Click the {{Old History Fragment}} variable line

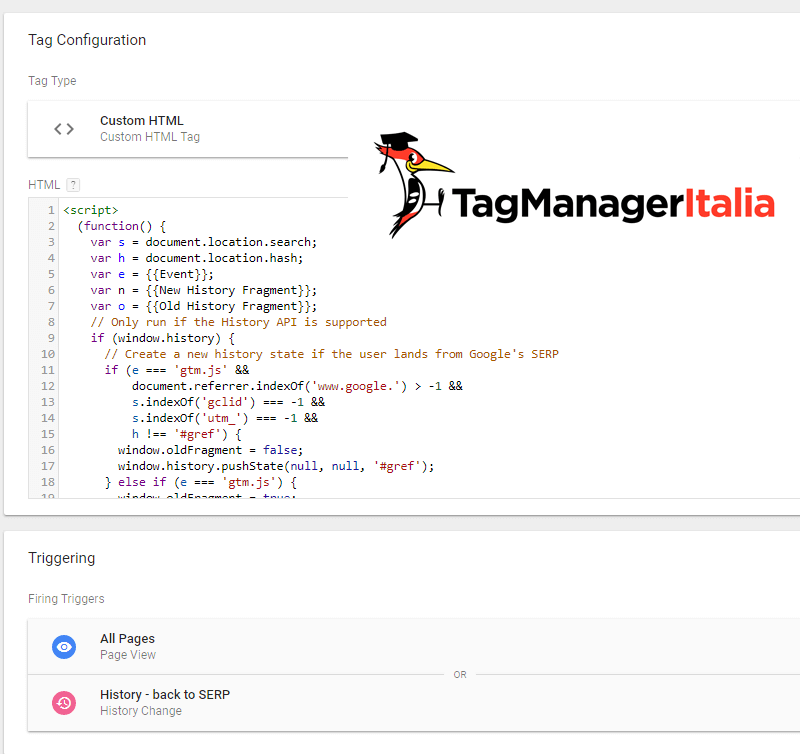pos(204,306)
